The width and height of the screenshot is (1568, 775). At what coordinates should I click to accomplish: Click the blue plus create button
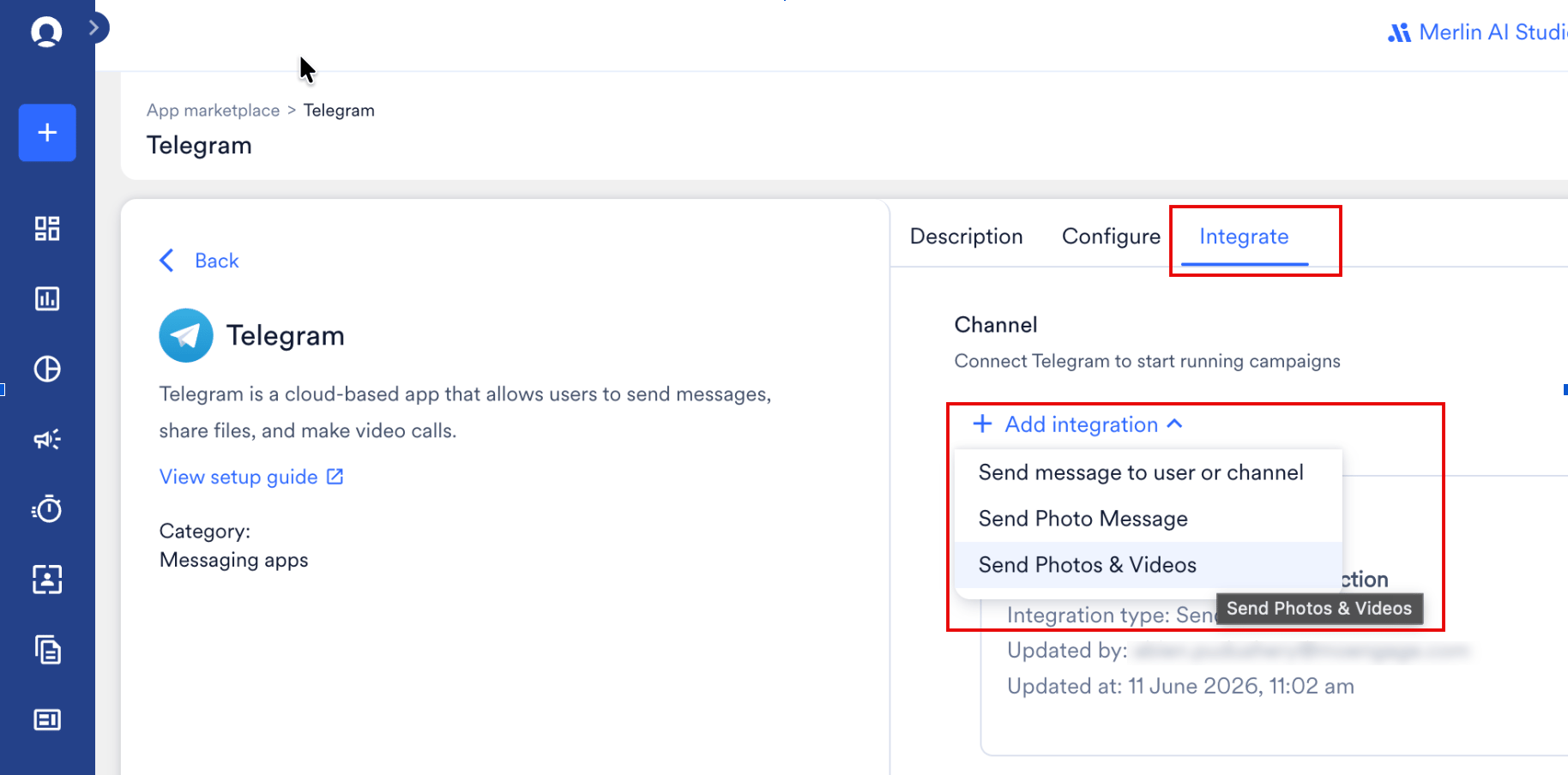coord(47,133)
